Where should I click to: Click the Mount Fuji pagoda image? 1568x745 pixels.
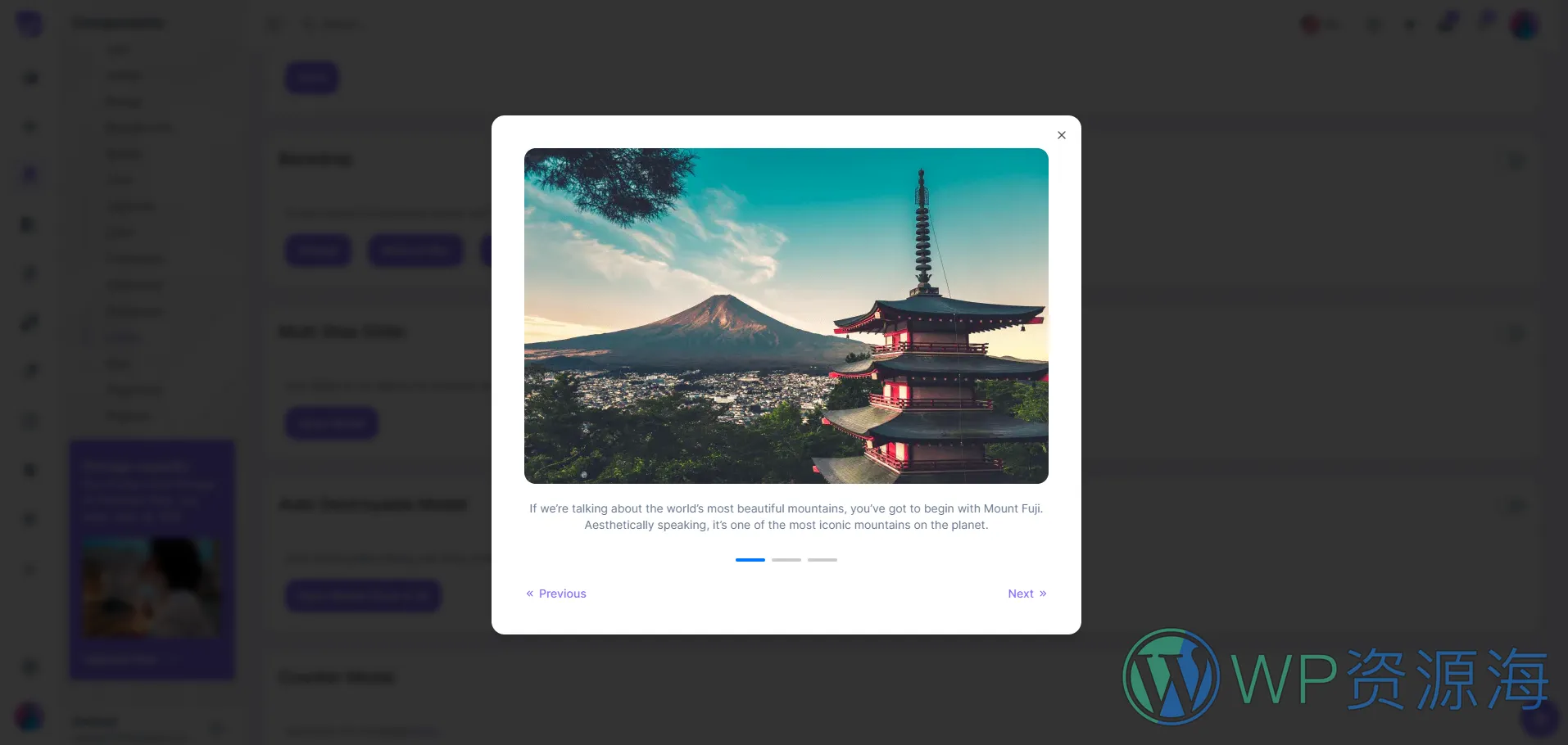(x=786, y=315)
